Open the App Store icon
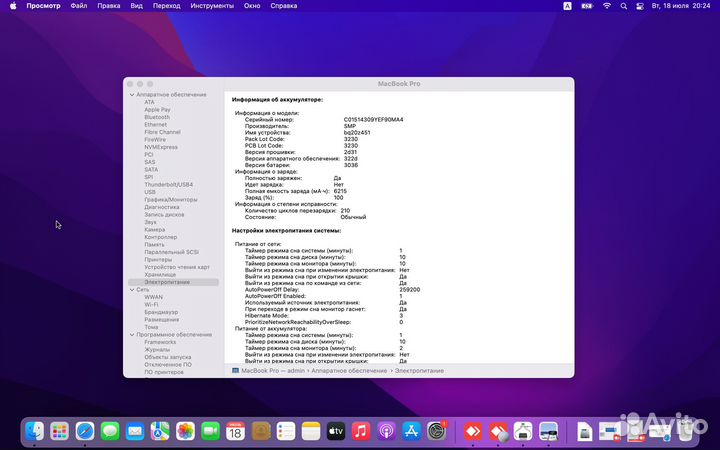Viewport: 720px width, 450px height. click(411, 431)
